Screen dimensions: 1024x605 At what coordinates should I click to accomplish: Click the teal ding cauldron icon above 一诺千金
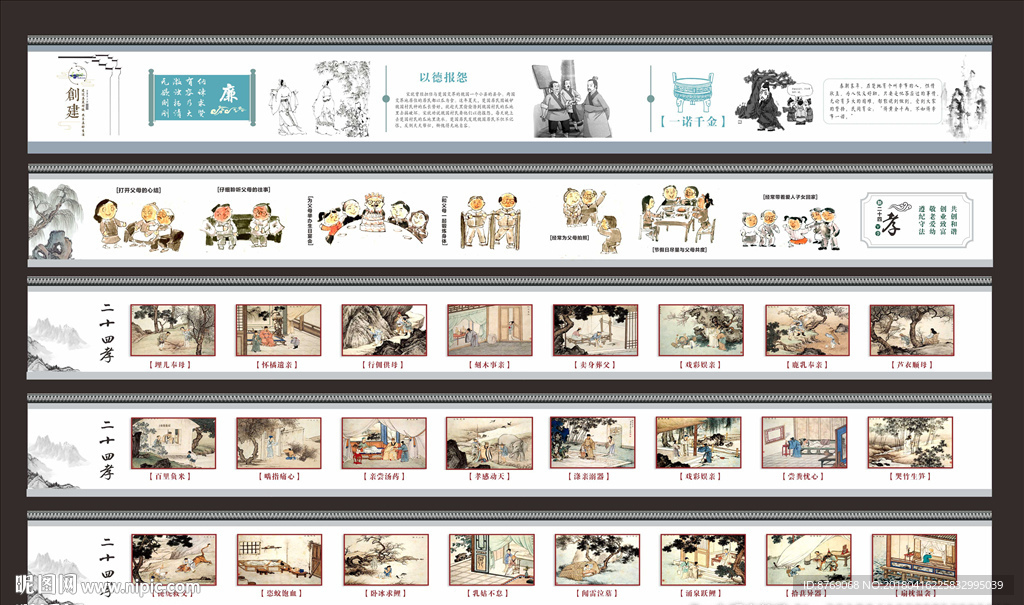pos(692,93)
